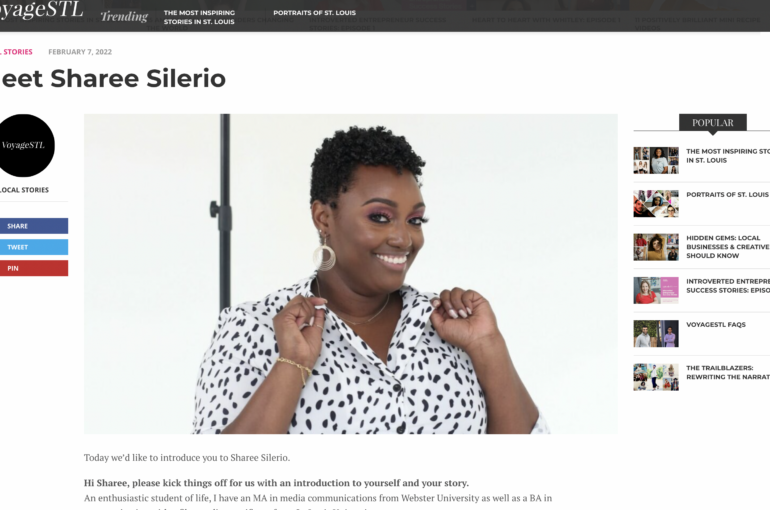Open VoyageSTL FAQs sidebar thumbnail
This screenshot has height=510, width=770.
[656, 334]
